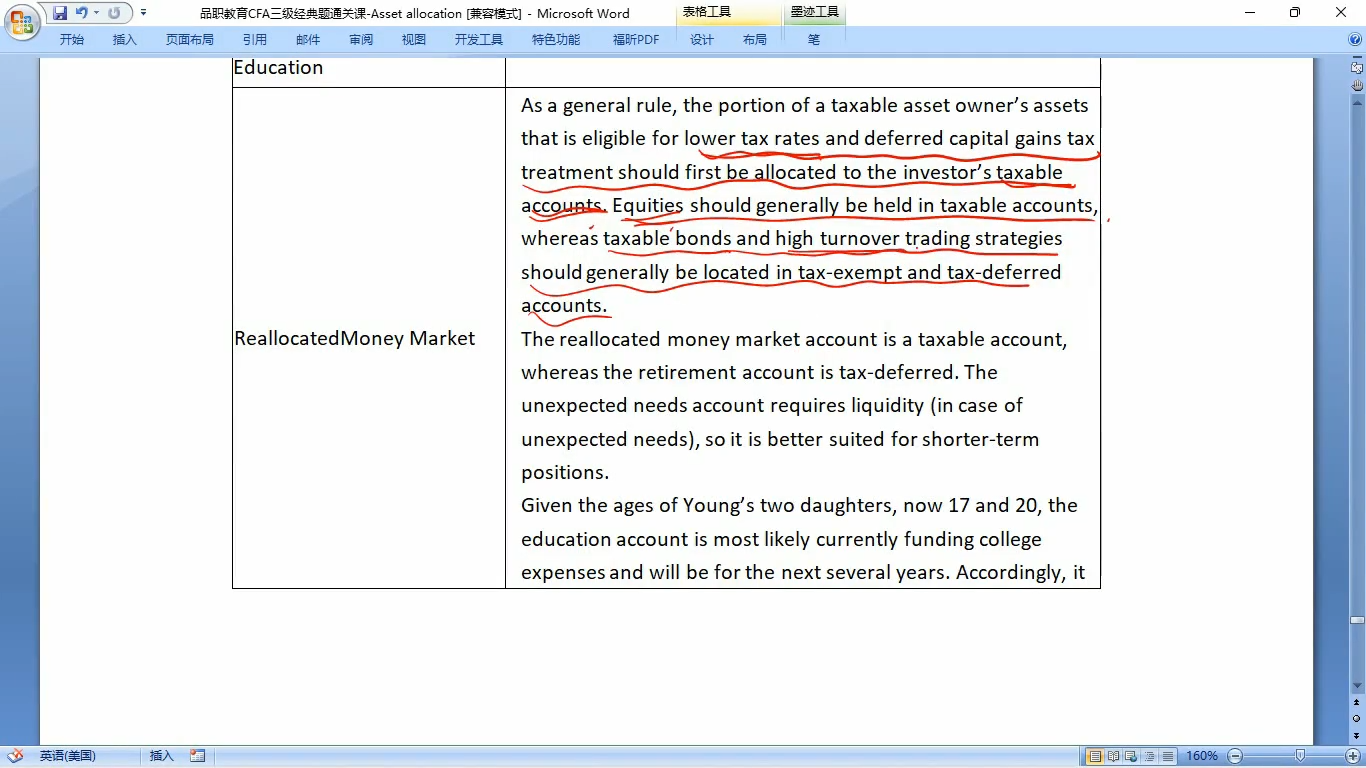The height and width of the screenshot is (768, 1366).
Task: Open the 特色功能 tab
Action: (x=556, y=40)
